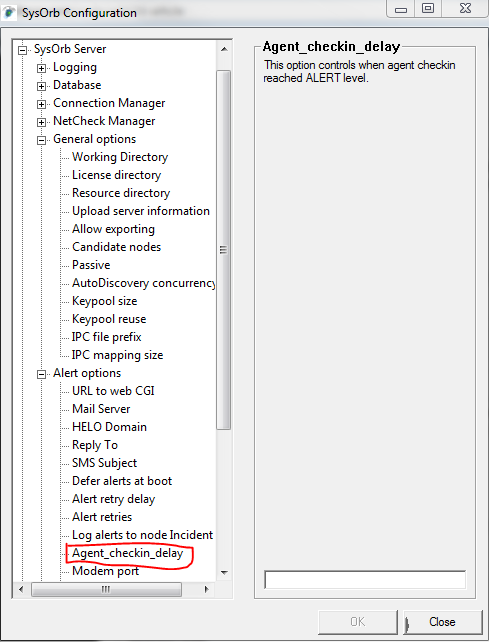Expand the Database tree node
The width and height of the screenshot is (489, 642).
click(x=41, y=86)
